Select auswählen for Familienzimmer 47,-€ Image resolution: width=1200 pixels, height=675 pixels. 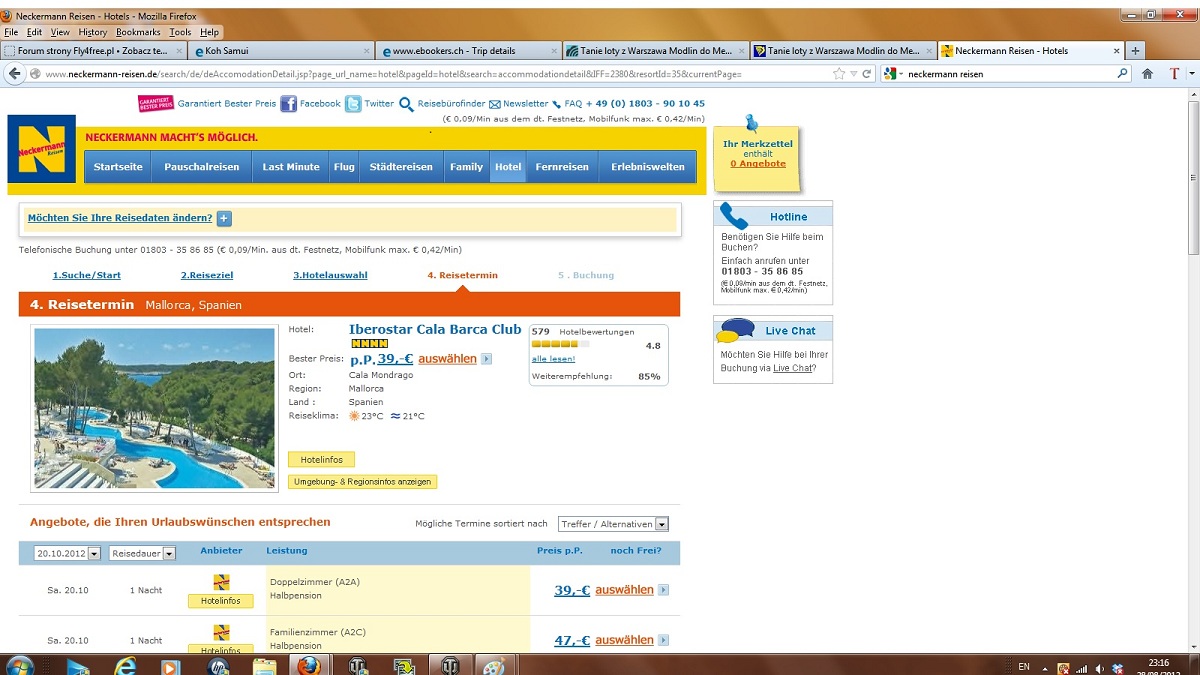pos(624,640)
